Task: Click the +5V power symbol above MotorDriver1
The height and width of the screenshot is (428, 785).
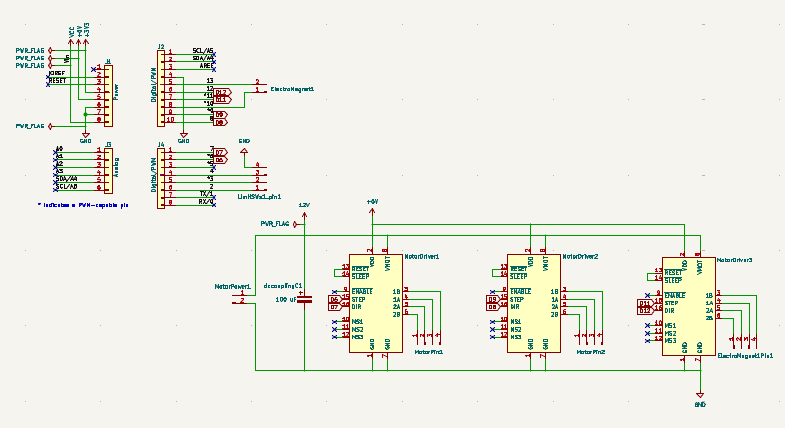Action: (372, 202)
